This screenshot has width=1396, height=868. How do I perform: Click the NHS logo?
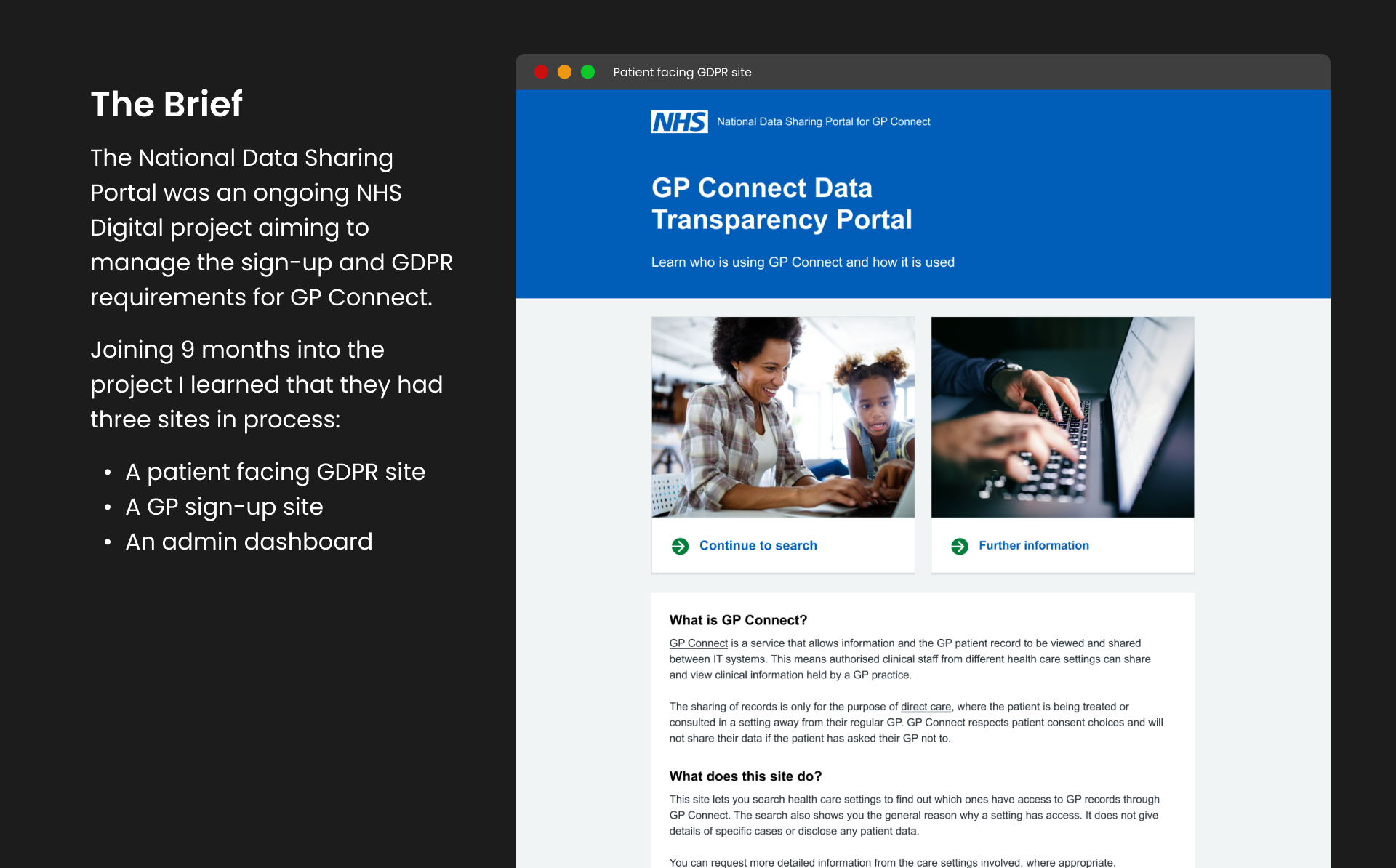tap(679, 121)
